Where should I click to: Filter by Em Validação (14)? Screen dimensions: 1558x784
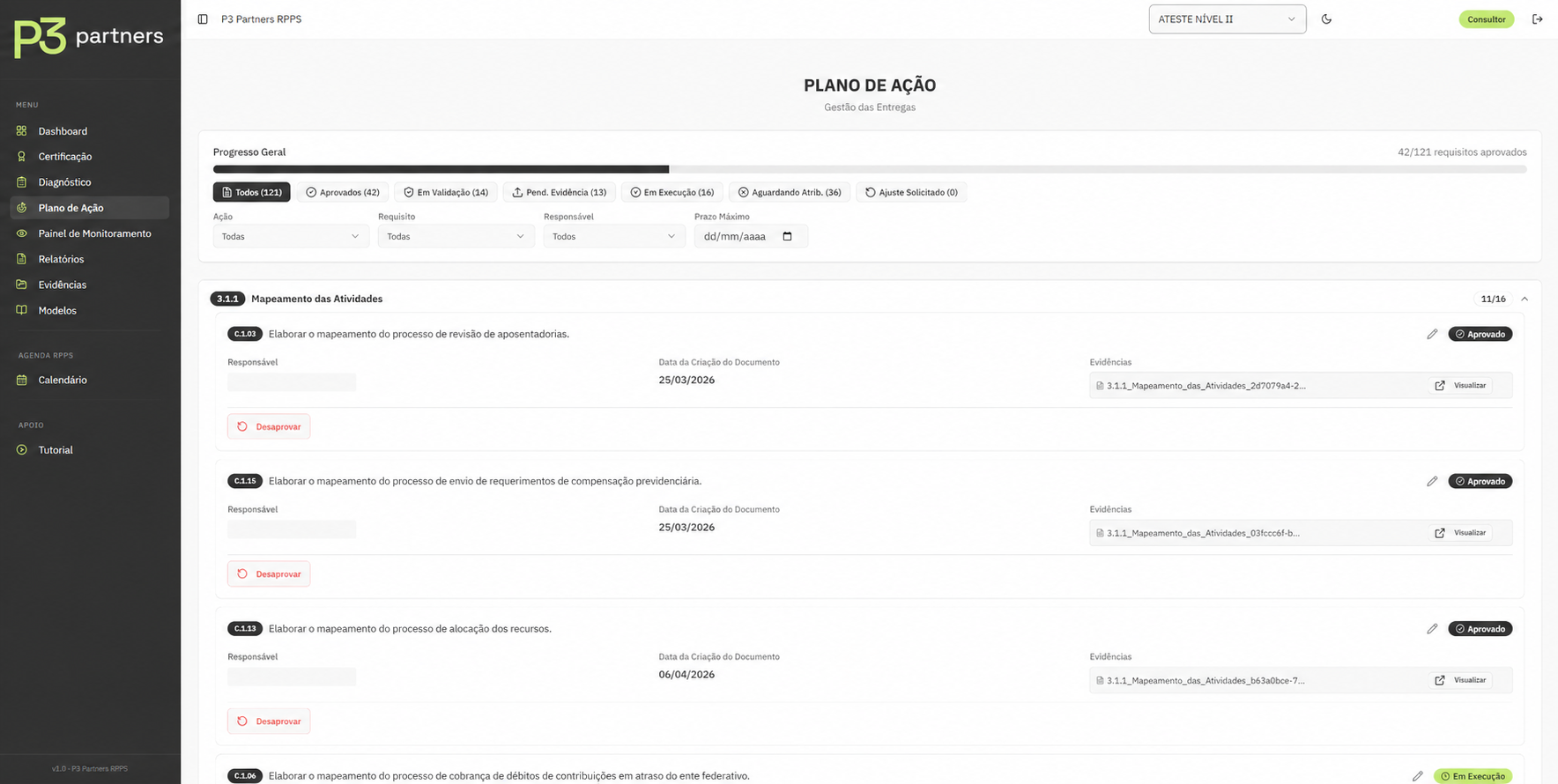(x=446, y=192)
